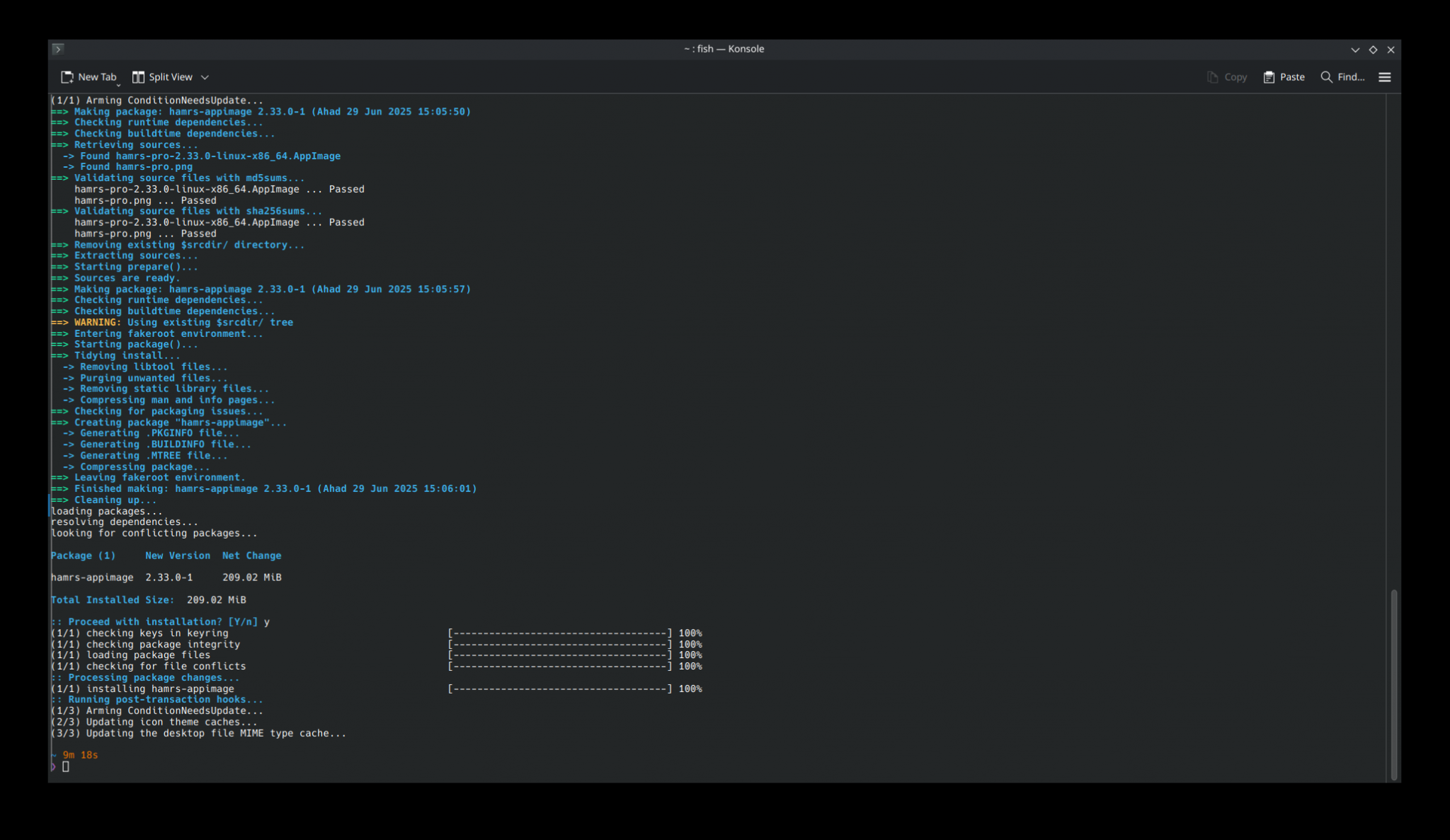The image size is (1450, 840).
Task: Select the 'Total Installed Size' output line
Action: pyautogui.click(x=148, y=599)
